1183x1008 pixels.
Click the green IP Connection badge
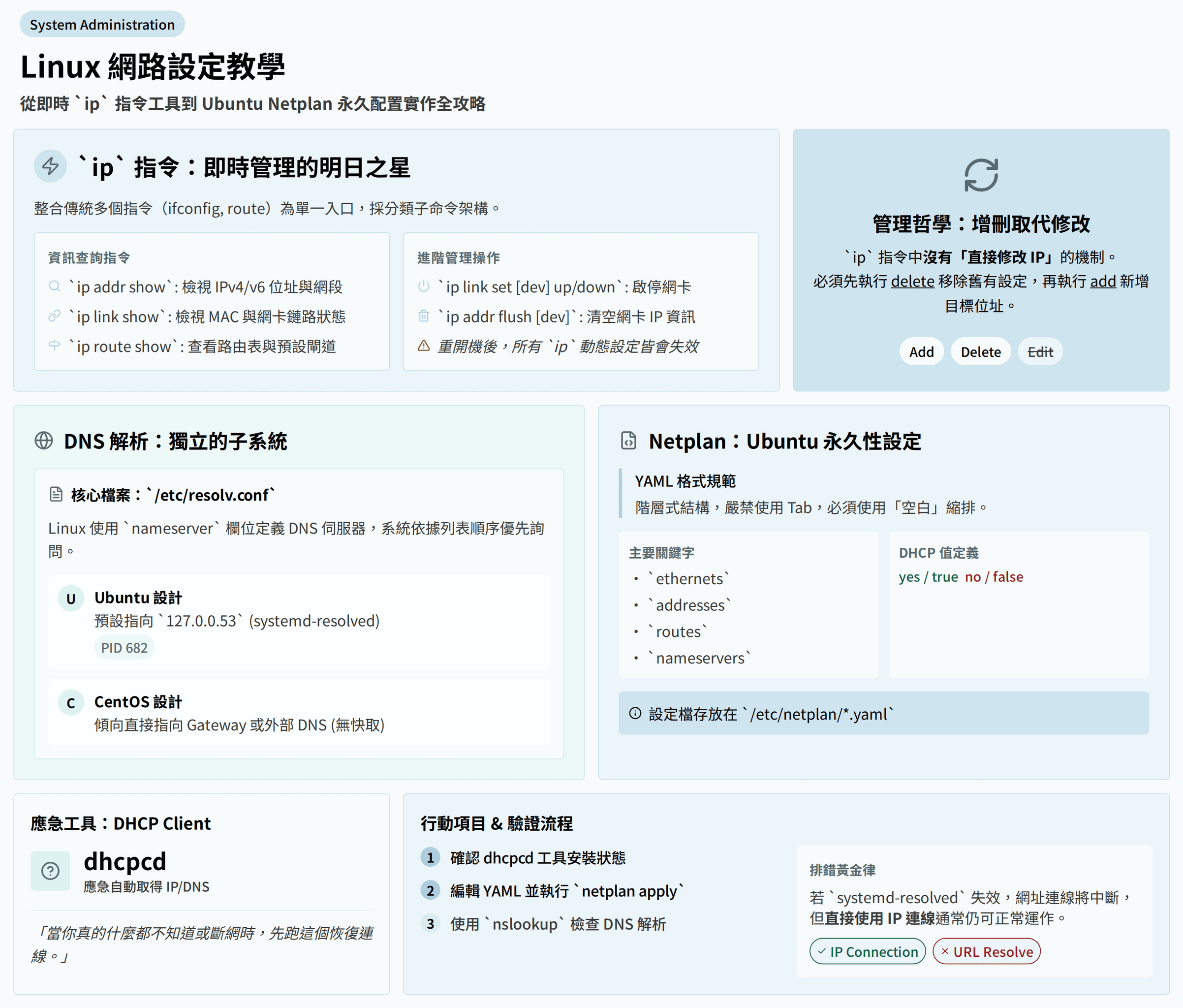[x=867, y=951]
